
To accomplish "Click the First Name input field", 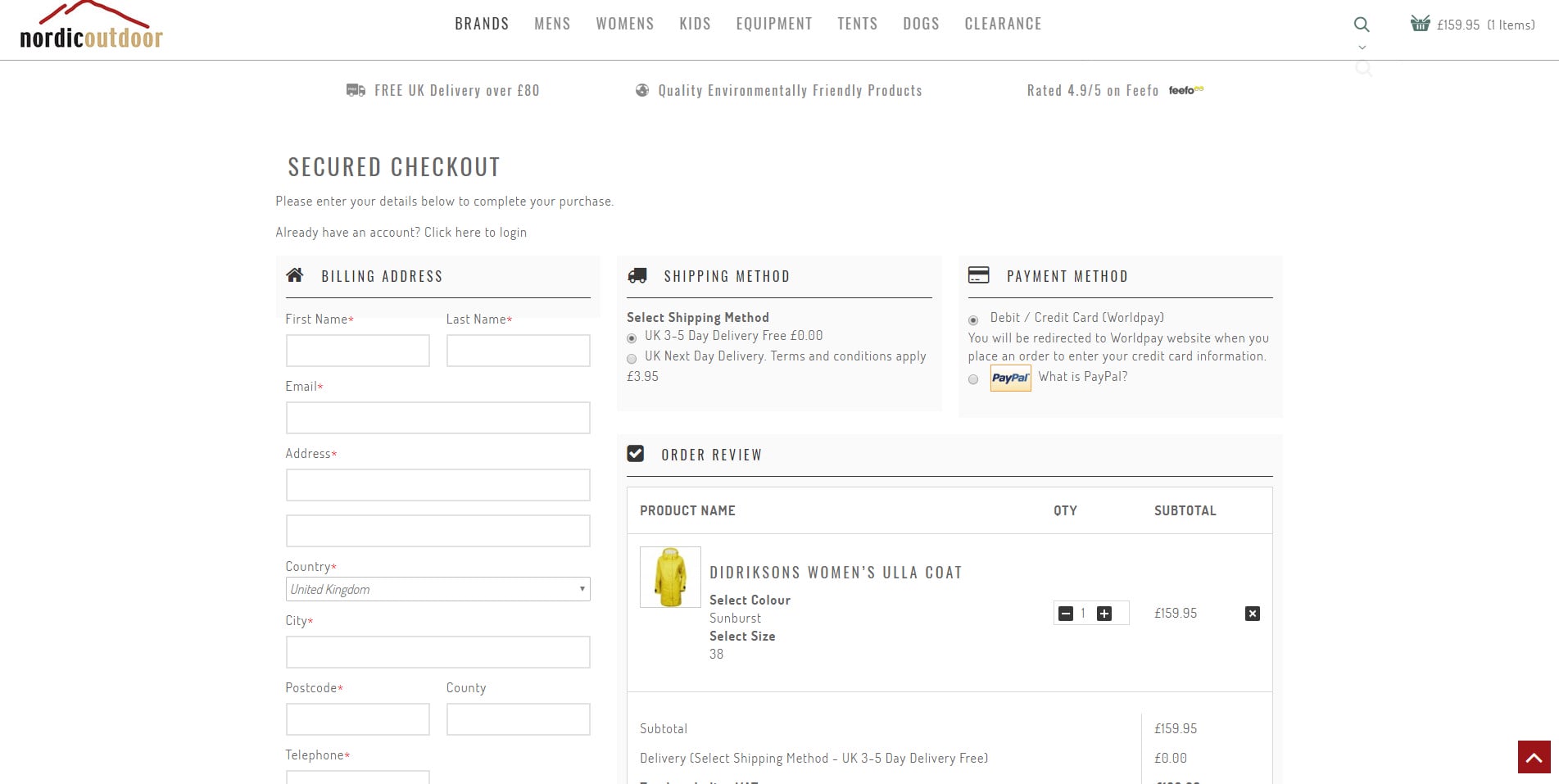I will pyautogui.click(x=357, y=351).
